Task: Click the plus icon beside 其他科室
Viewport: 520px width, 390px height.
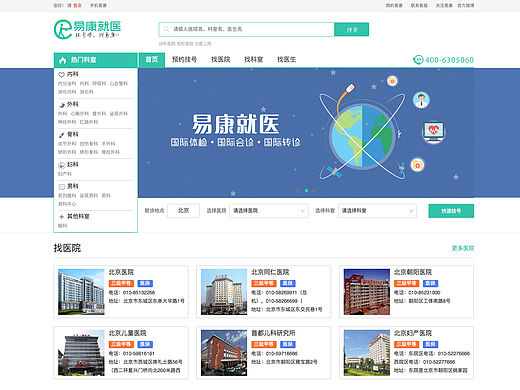Action: 61,217
